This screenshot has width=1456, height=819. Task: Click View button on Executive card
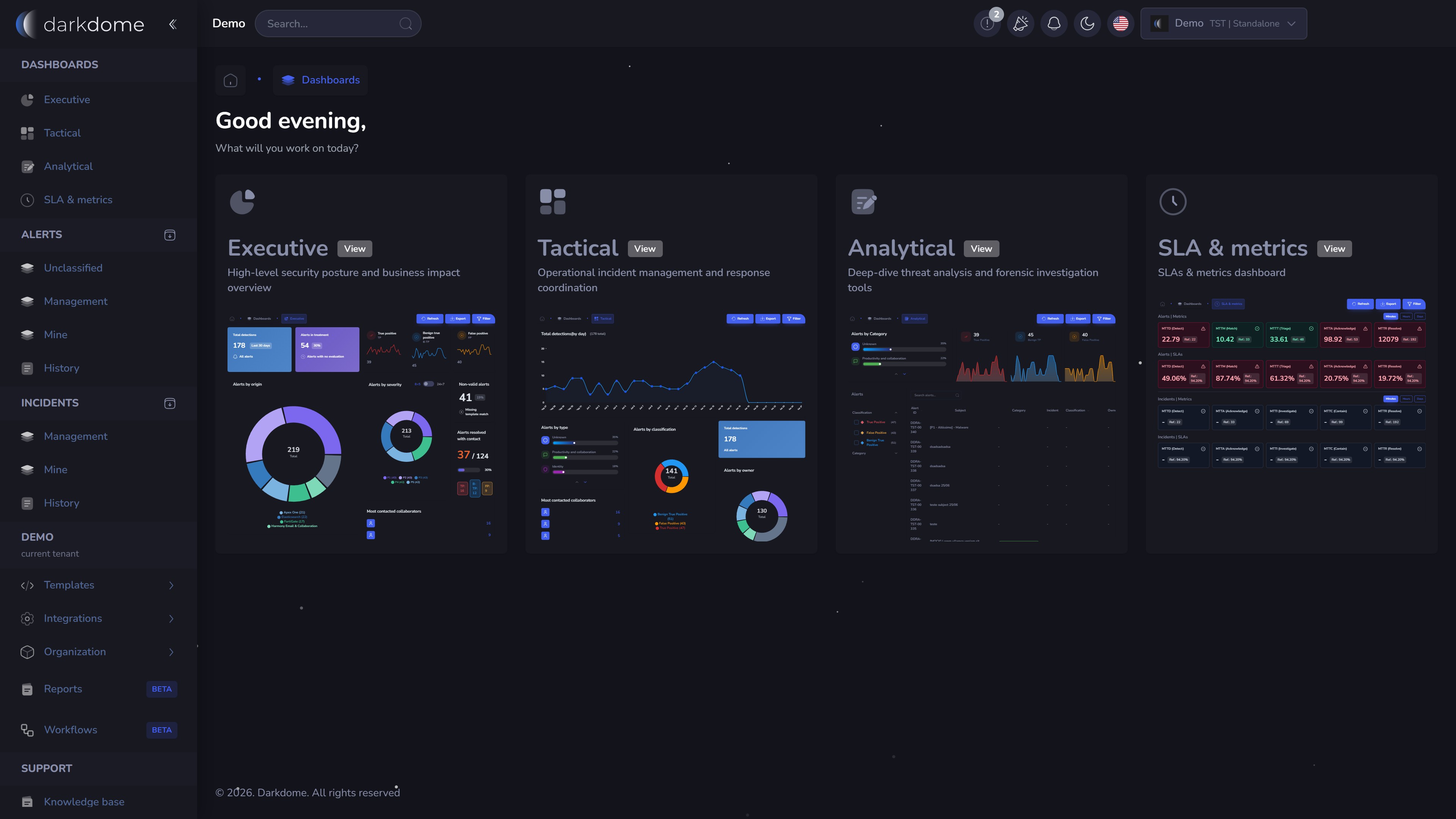coord(355,249)
